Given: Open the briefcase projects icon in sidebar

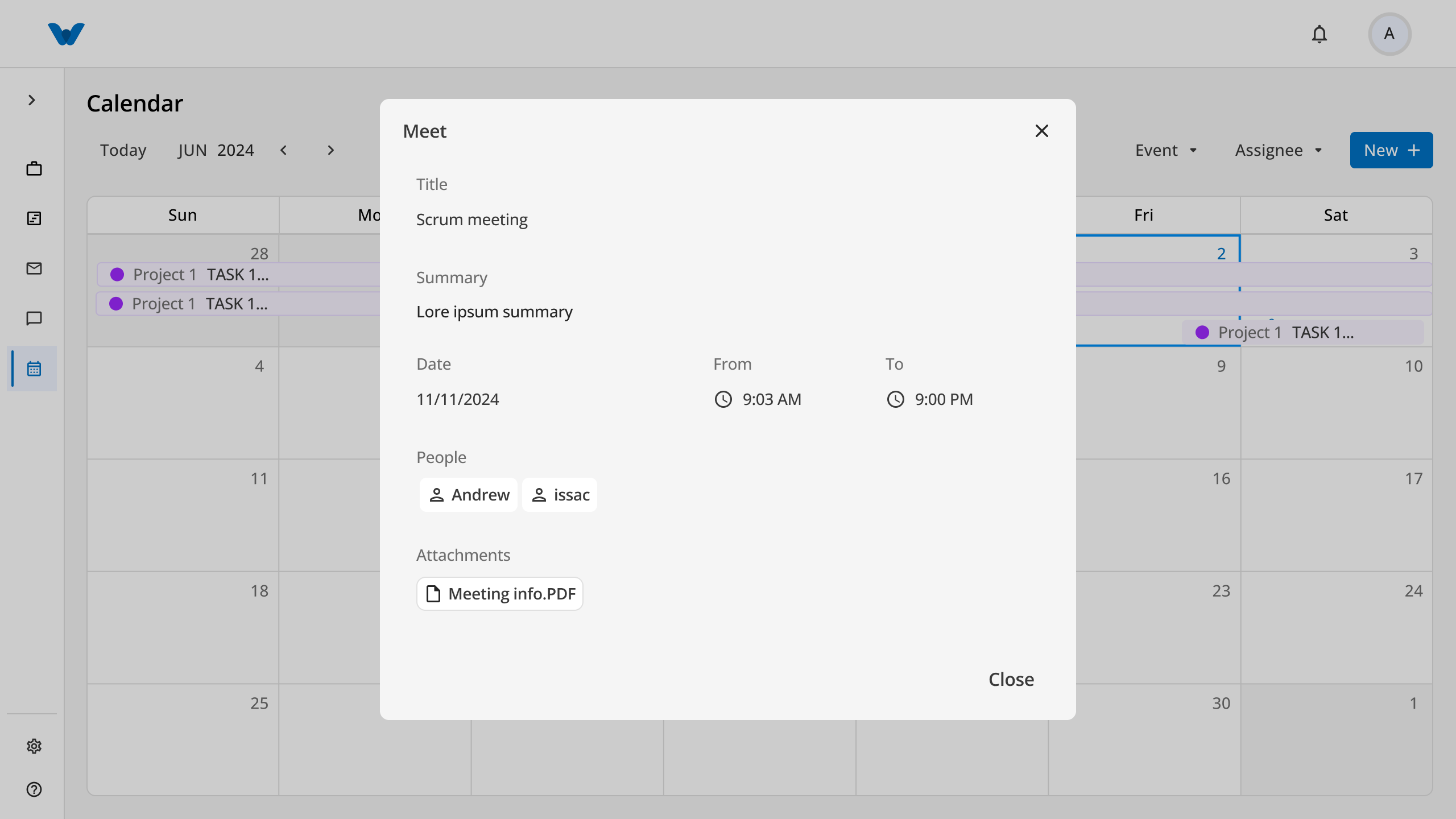Looking at the screenshot, I should [x=34, y=168].
